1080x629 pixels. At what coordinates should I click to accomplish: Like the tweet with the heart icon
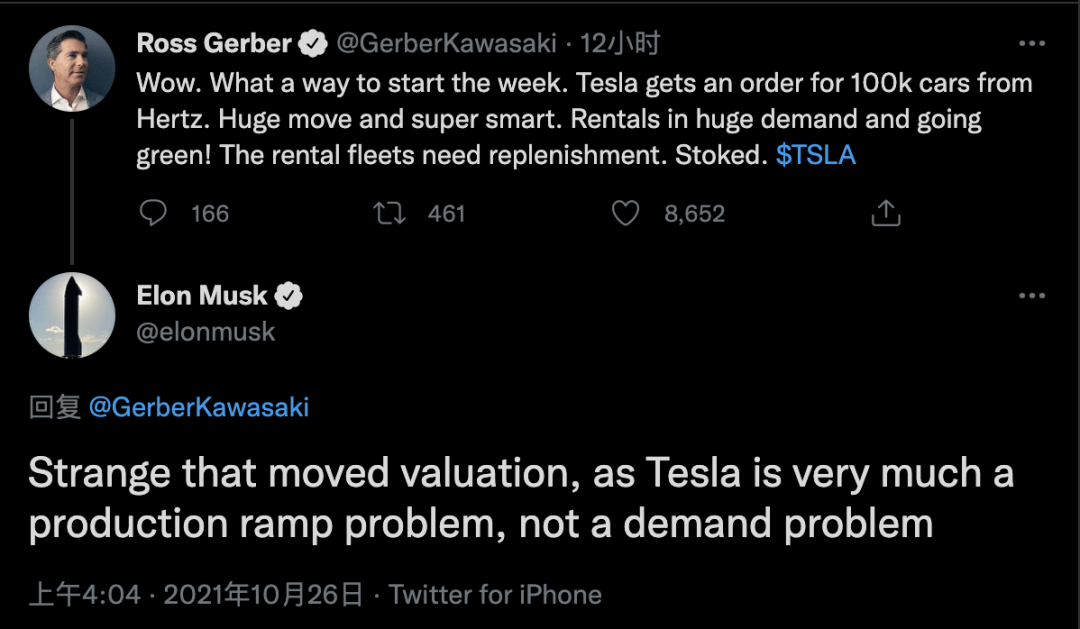(625, 213)
